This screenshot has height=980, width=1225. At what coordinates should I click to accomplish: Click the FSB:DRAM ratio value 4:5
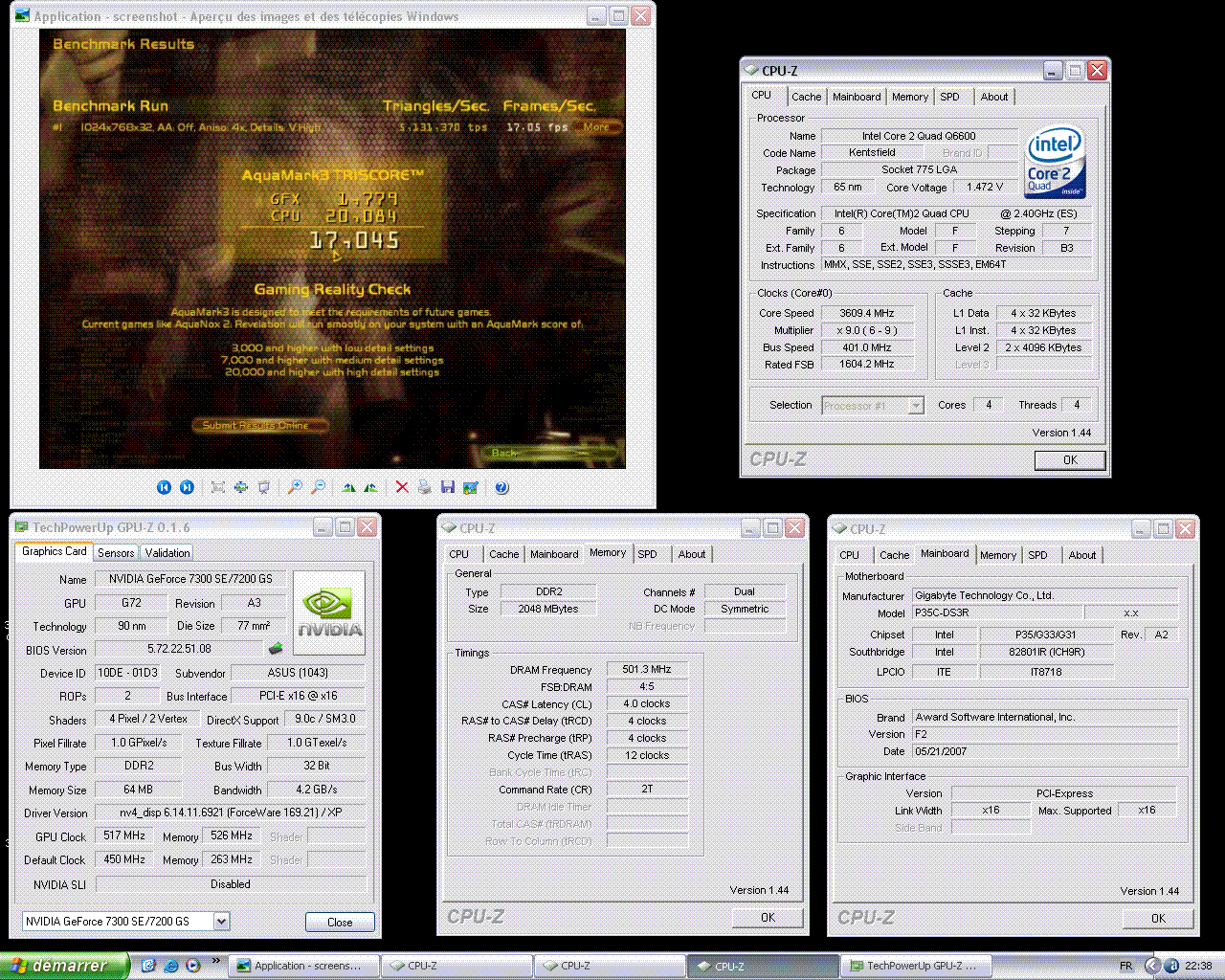click(x=647, y=687)
